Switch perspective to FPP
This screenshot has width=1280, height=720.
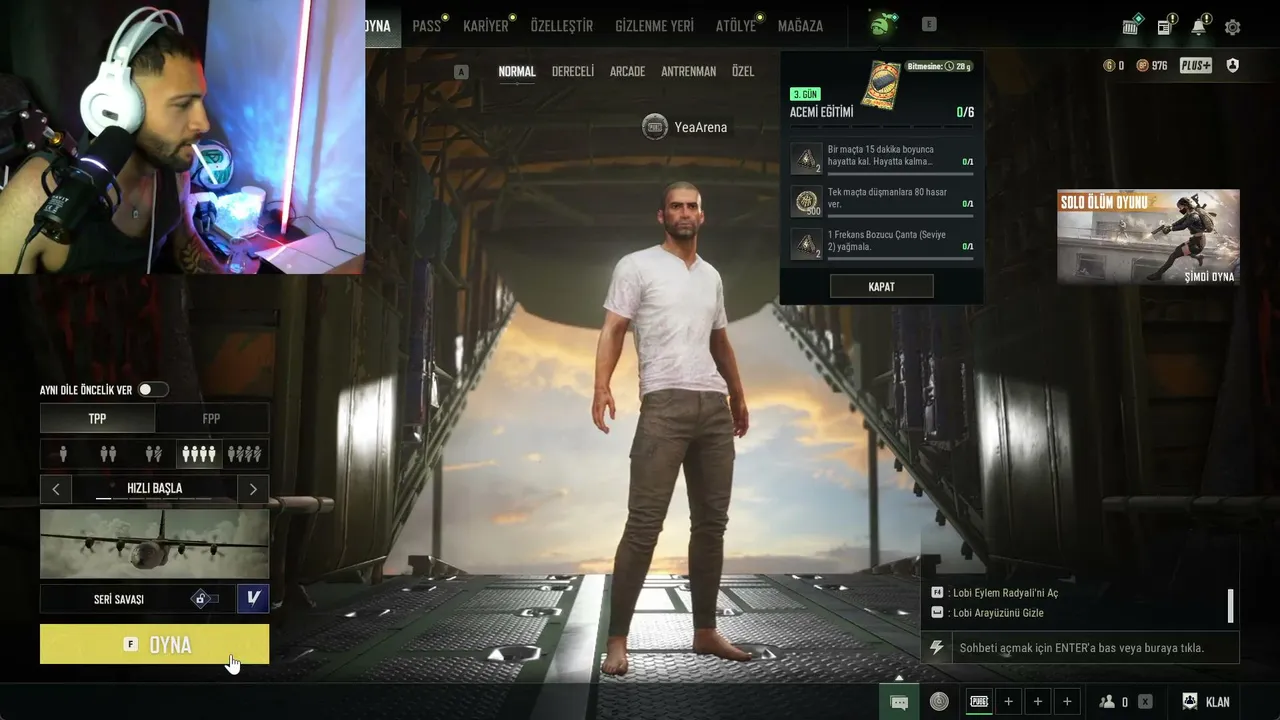coord(211,419)
